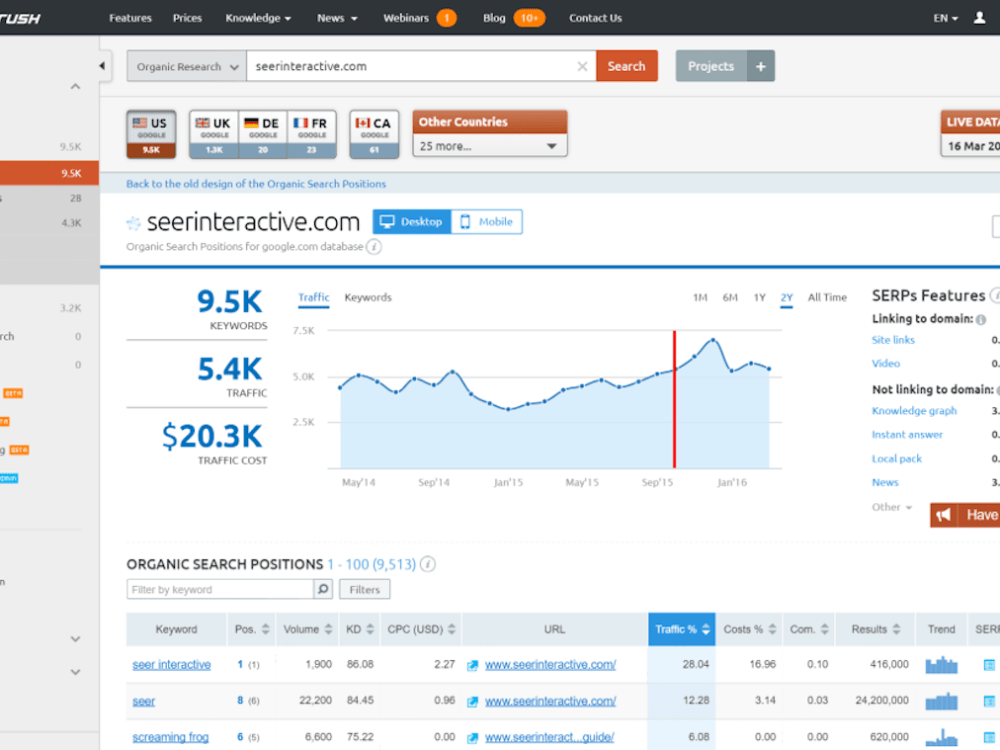The image size is (1000, 750).
Task: Click the megaphone feedback icon
Action: pyautogui.click(x=944, y=515)
